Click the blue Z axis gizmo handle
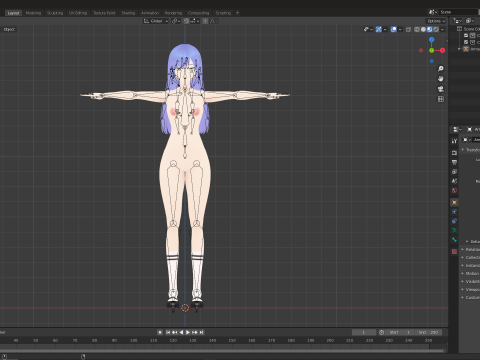This screenshot has height=360, width=480. (432, 40)
